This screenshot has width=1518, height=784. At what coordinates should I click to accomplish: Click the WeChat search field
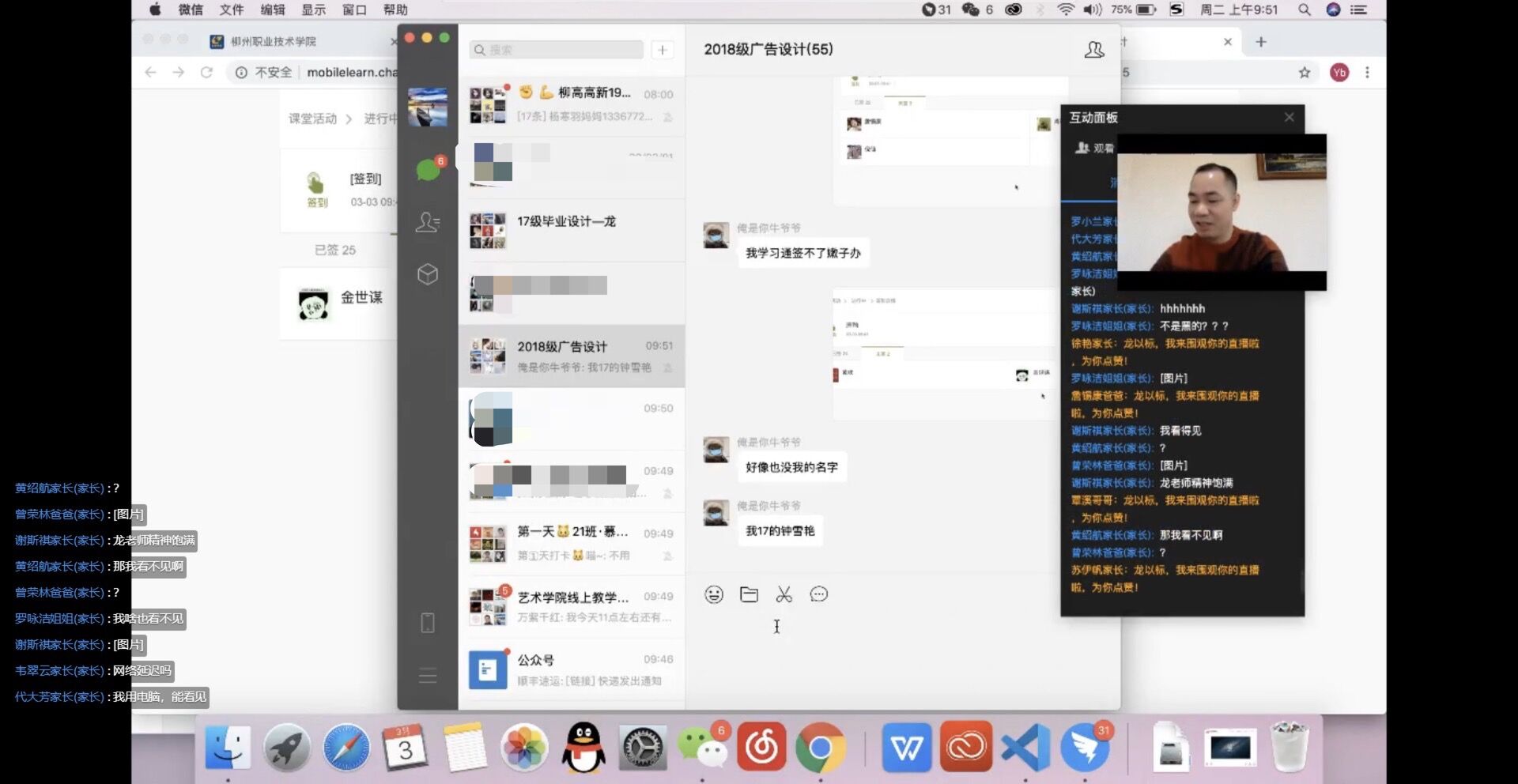click(x=557, y=50)
